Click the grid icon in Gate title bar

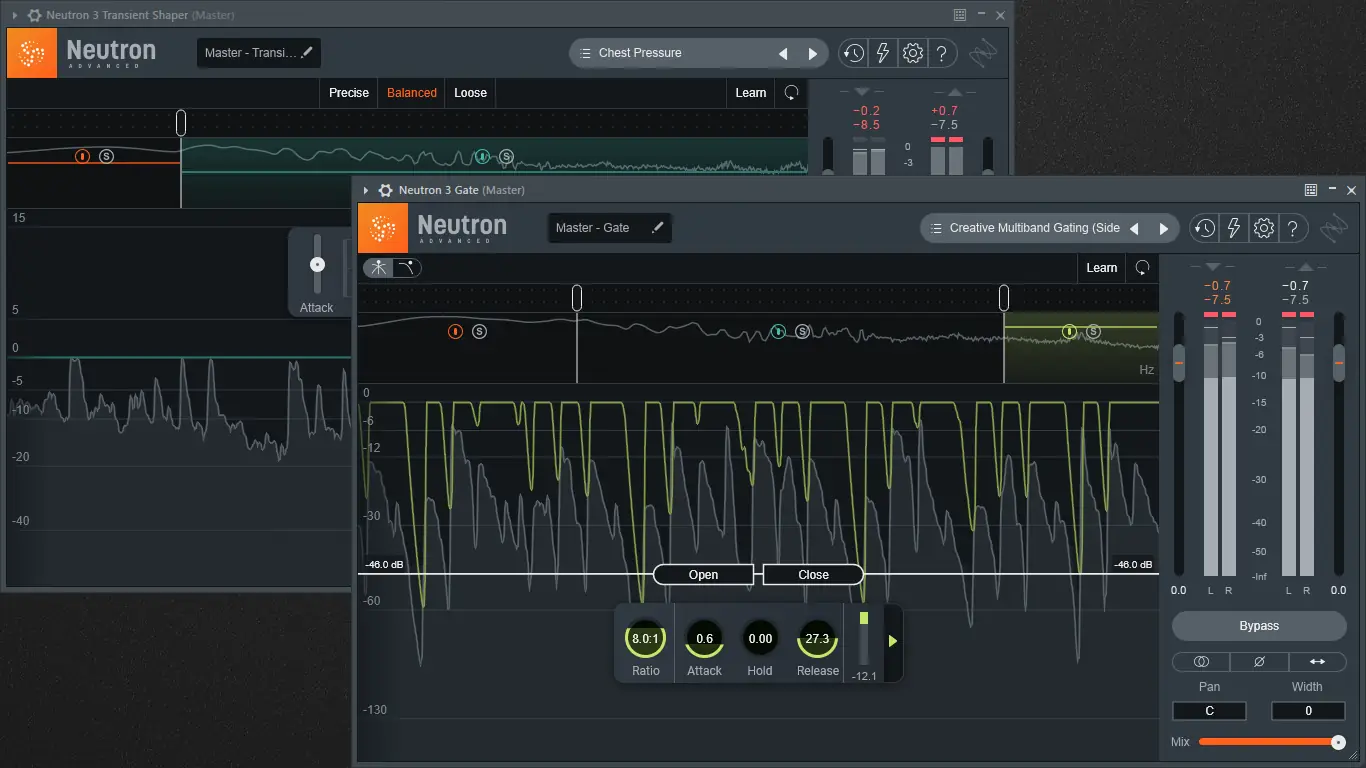pos(1311,190)
